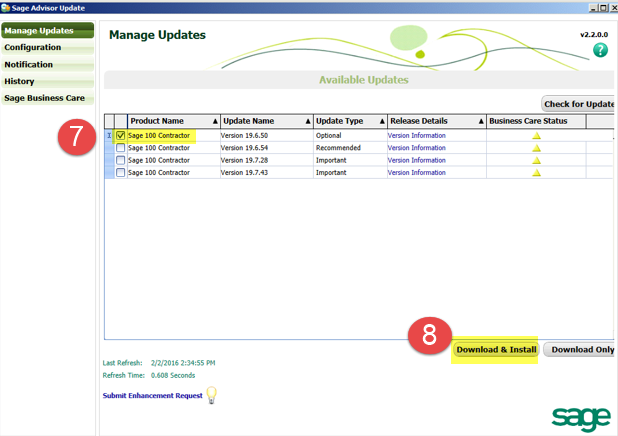Click the warning triangle for Version 19.6.50
The width and height of the screenshot is (618, 436).
coord(536,136)
